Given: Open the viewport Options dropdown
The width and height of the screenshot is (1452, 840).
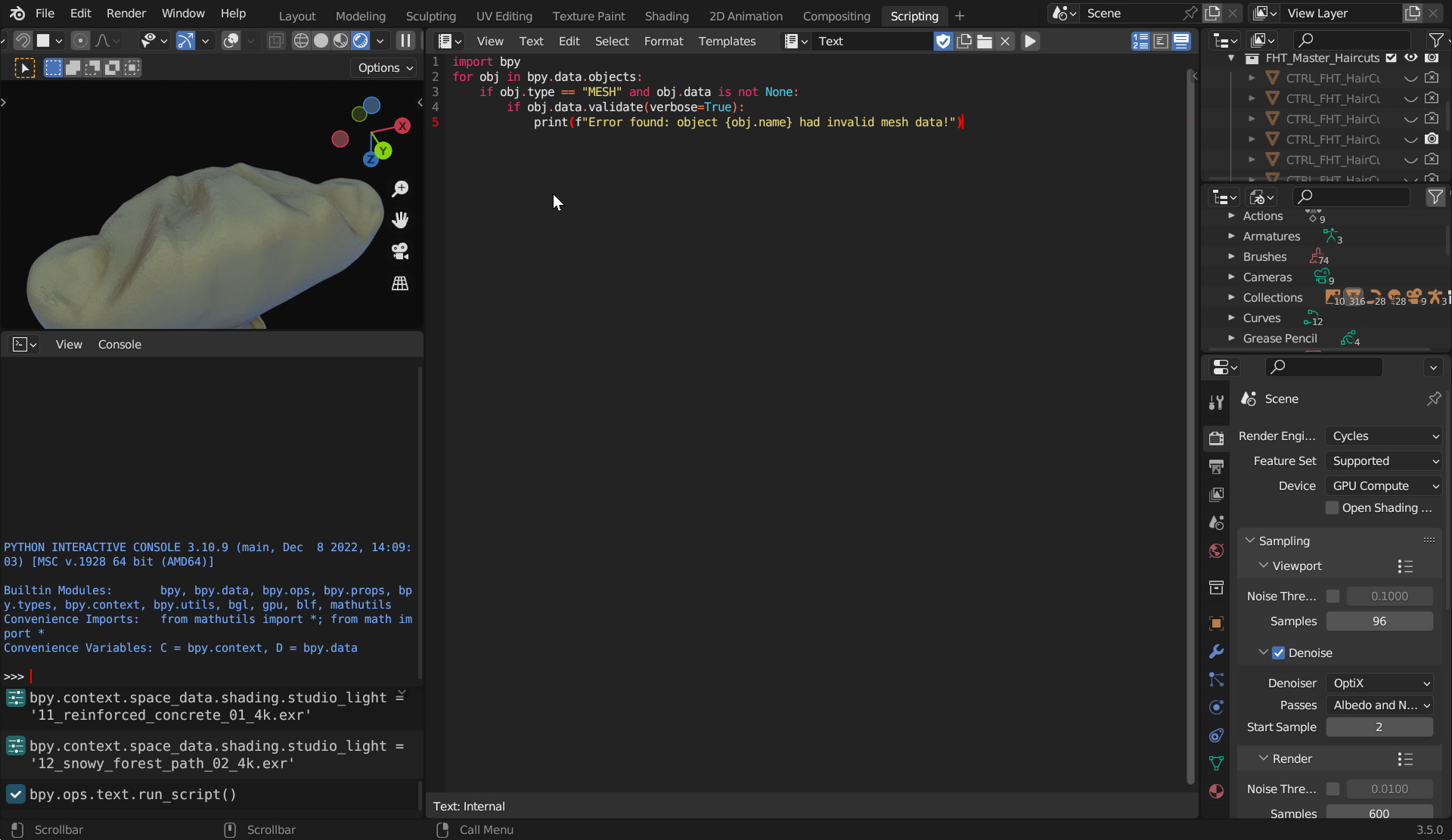Looking at the screenshot, I should pos(385,67).
